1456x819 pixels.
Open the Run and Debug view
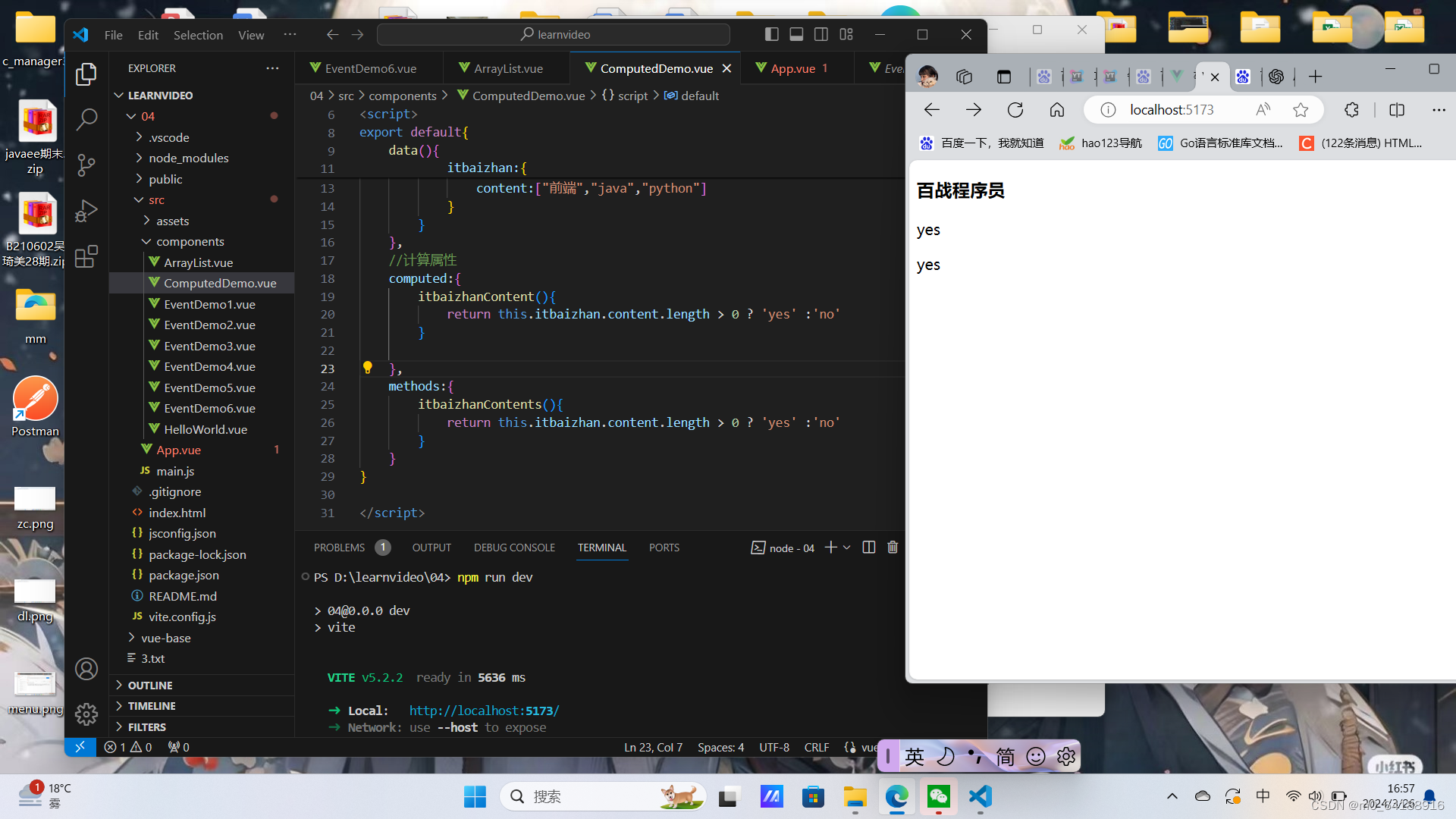point(86,211)
